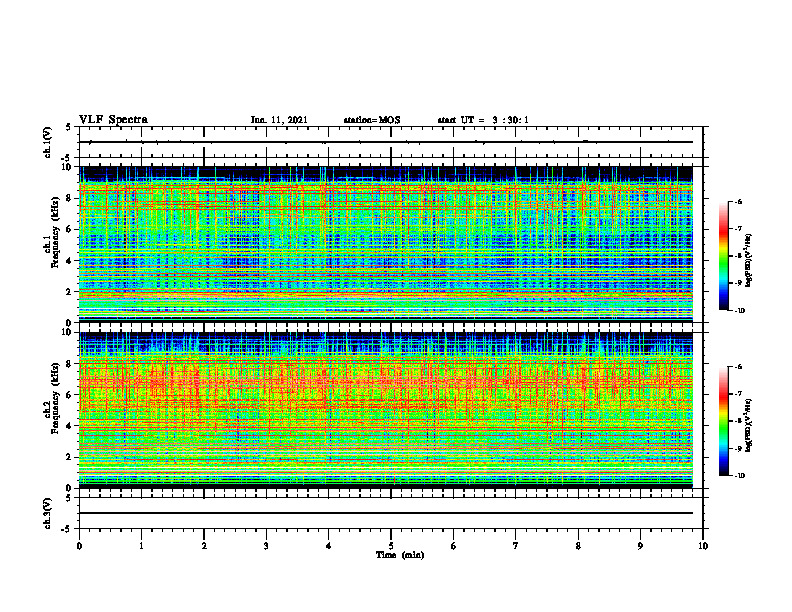The height and width of the screenshot is (612, 792).
Task: Click the '3' tick on the time axis
Action: click(266, 546)
